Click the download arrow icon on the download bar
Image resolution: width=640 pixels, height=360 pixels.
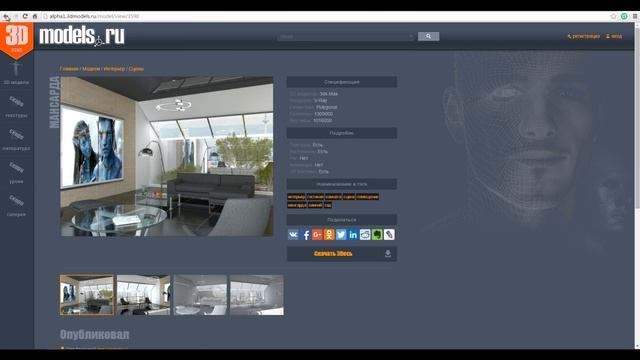coord(388,254)
